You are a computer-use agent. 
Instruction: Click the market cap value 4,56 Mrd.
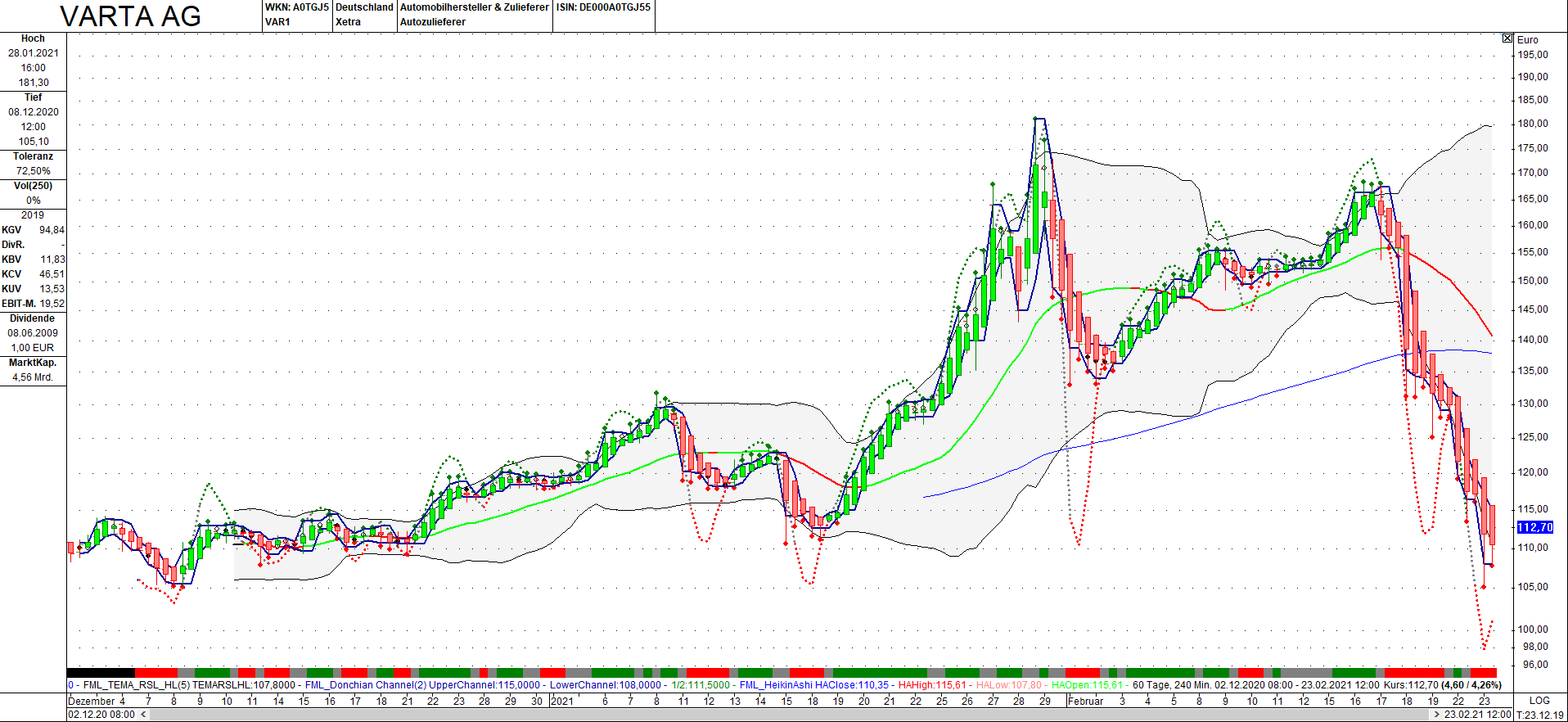point(33,377)
